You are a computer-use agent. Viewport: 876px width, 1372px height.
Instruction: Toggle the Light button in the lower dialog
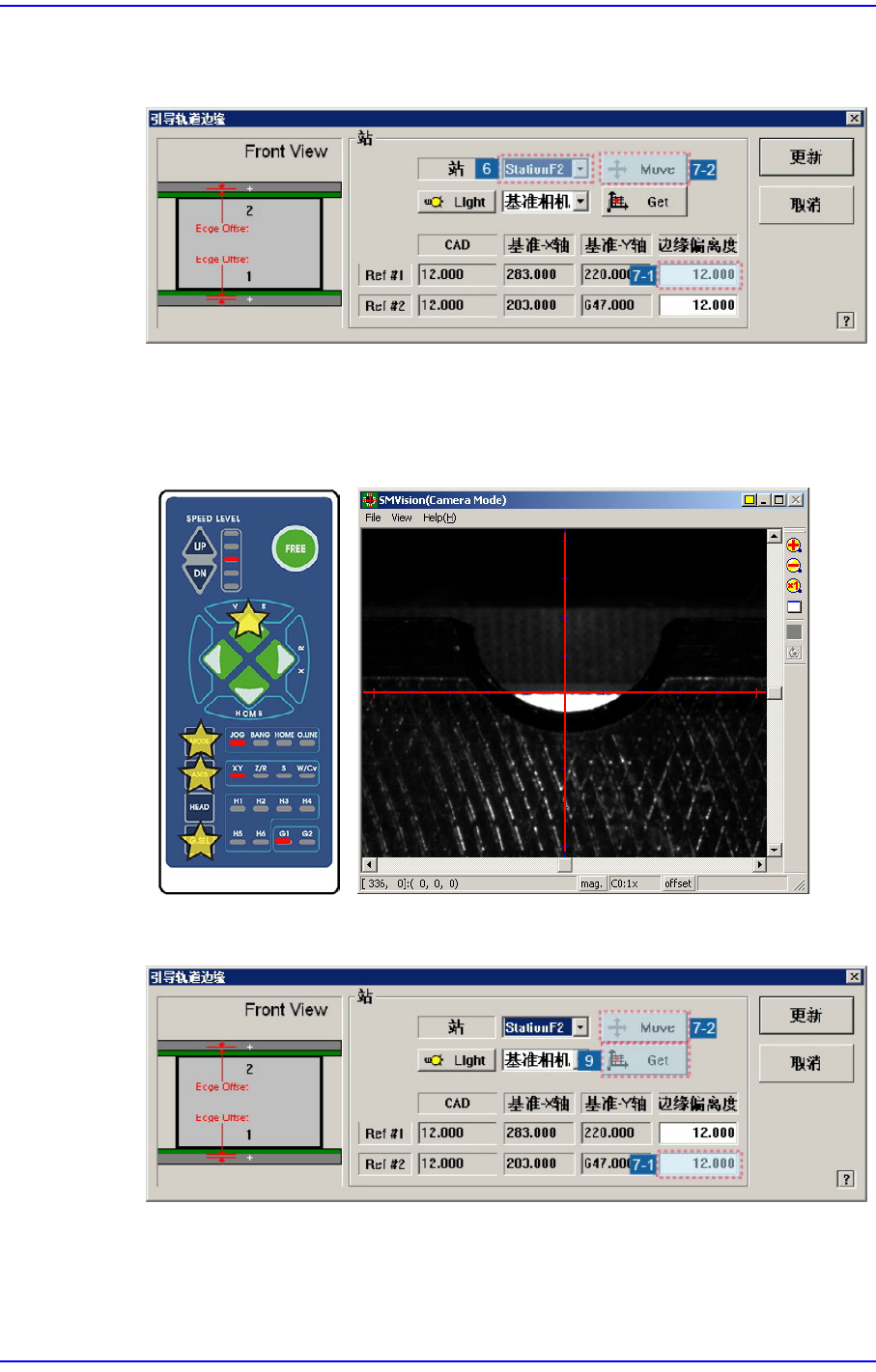pyautogui.click(x=457, y=1060)
